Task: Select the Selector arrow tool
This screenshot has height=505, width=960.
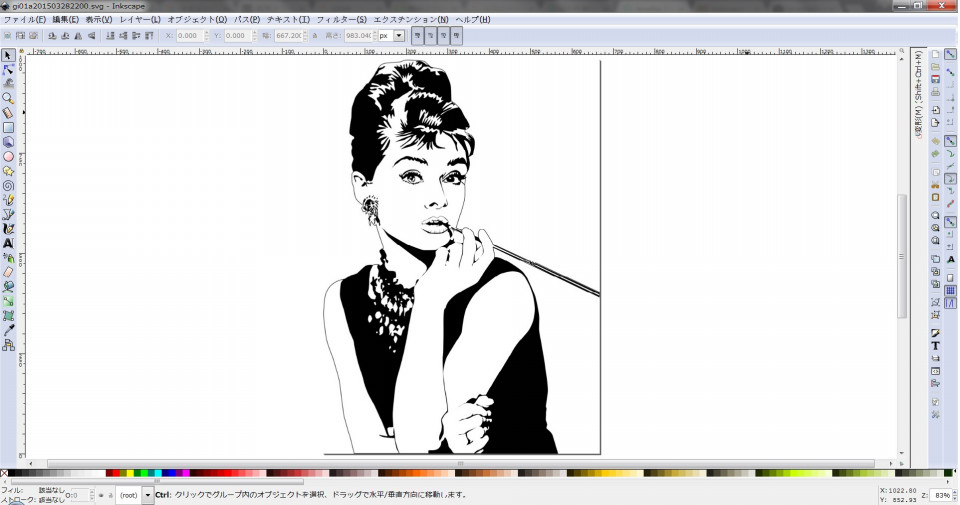Action: (x=8, y=55)
